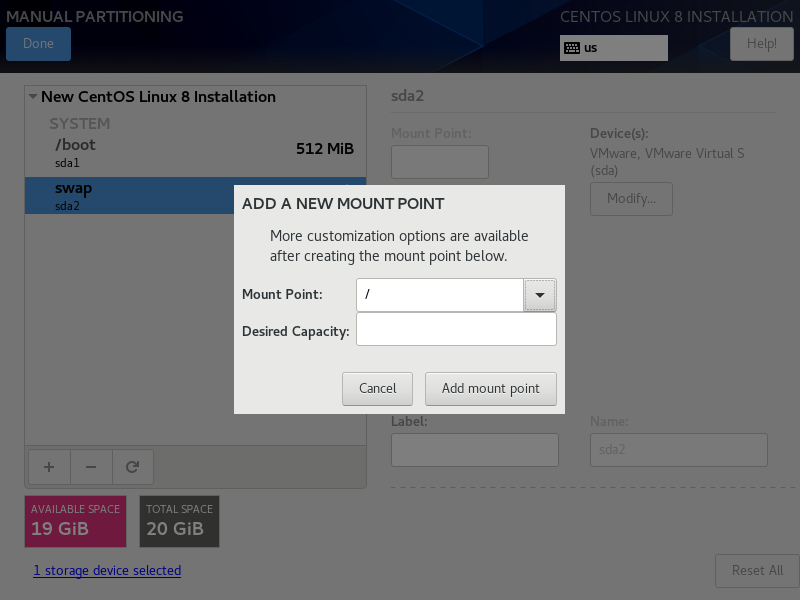Click the Help! button
The image size is (800, 600).
(762, 44)
